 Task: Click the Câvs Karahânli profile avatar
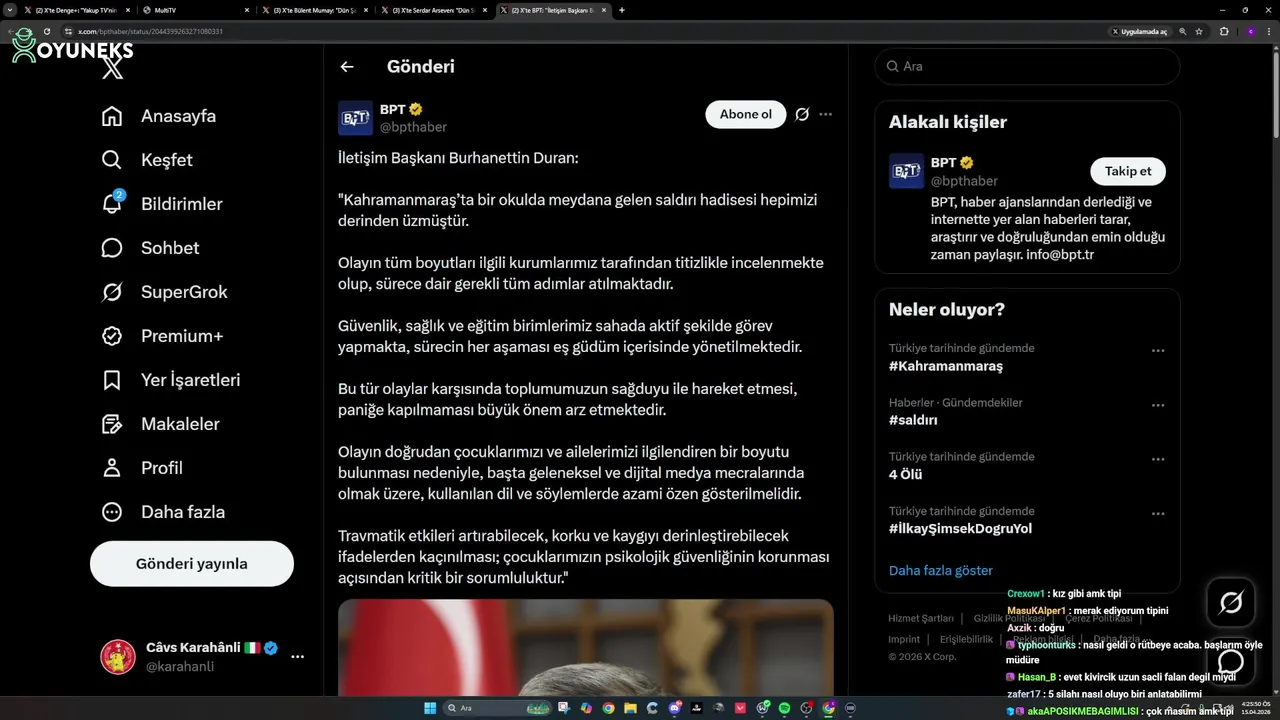click(x=118, y=657)
